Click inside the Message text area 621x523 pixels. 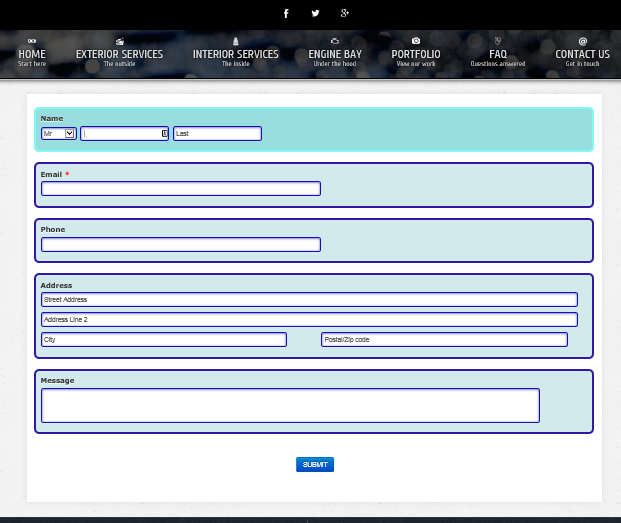coord(290,405)
